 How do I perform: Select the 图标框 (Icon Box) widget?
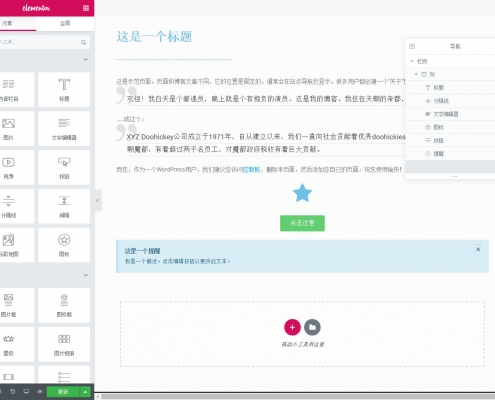pos(64,305)
